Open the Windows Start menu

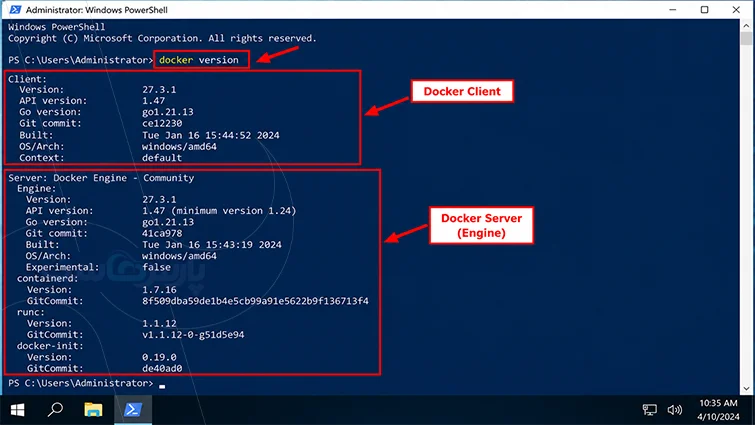coord(18,410)
